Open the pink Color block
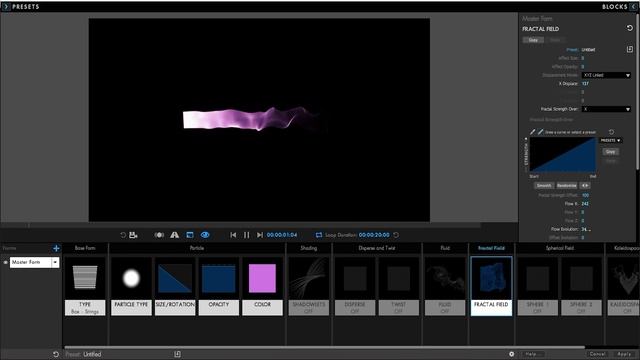Image resolution: width=640 pixels, height=360 pixels. 262,286
